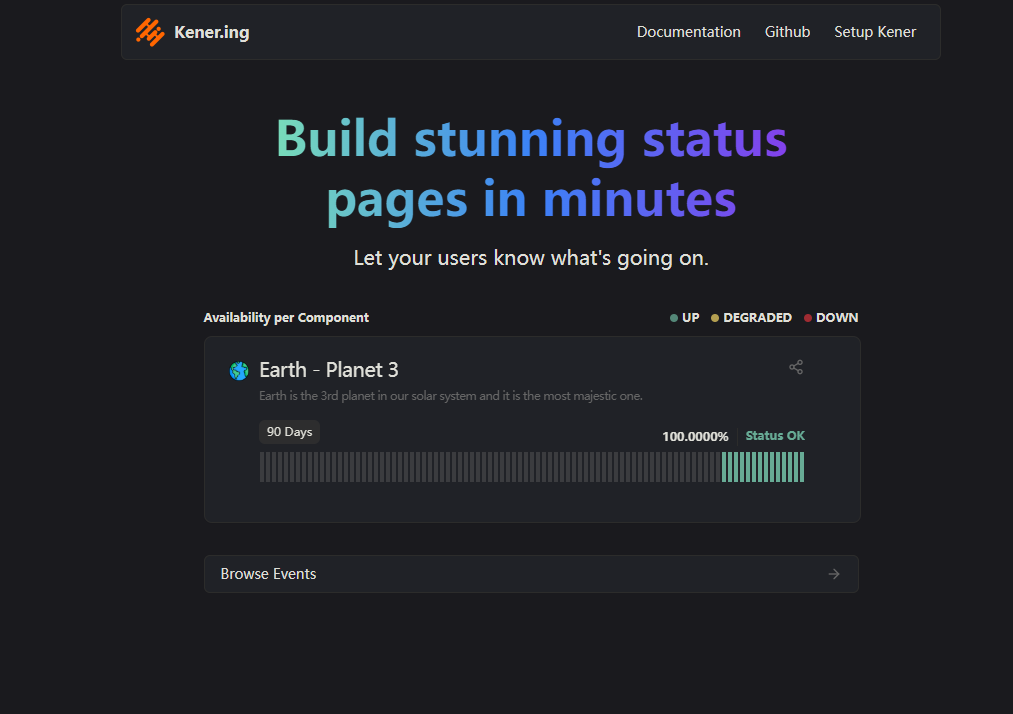Click the share icon for Earth monitor
This screenshot has width=1013, height=714.
(796, 367)
